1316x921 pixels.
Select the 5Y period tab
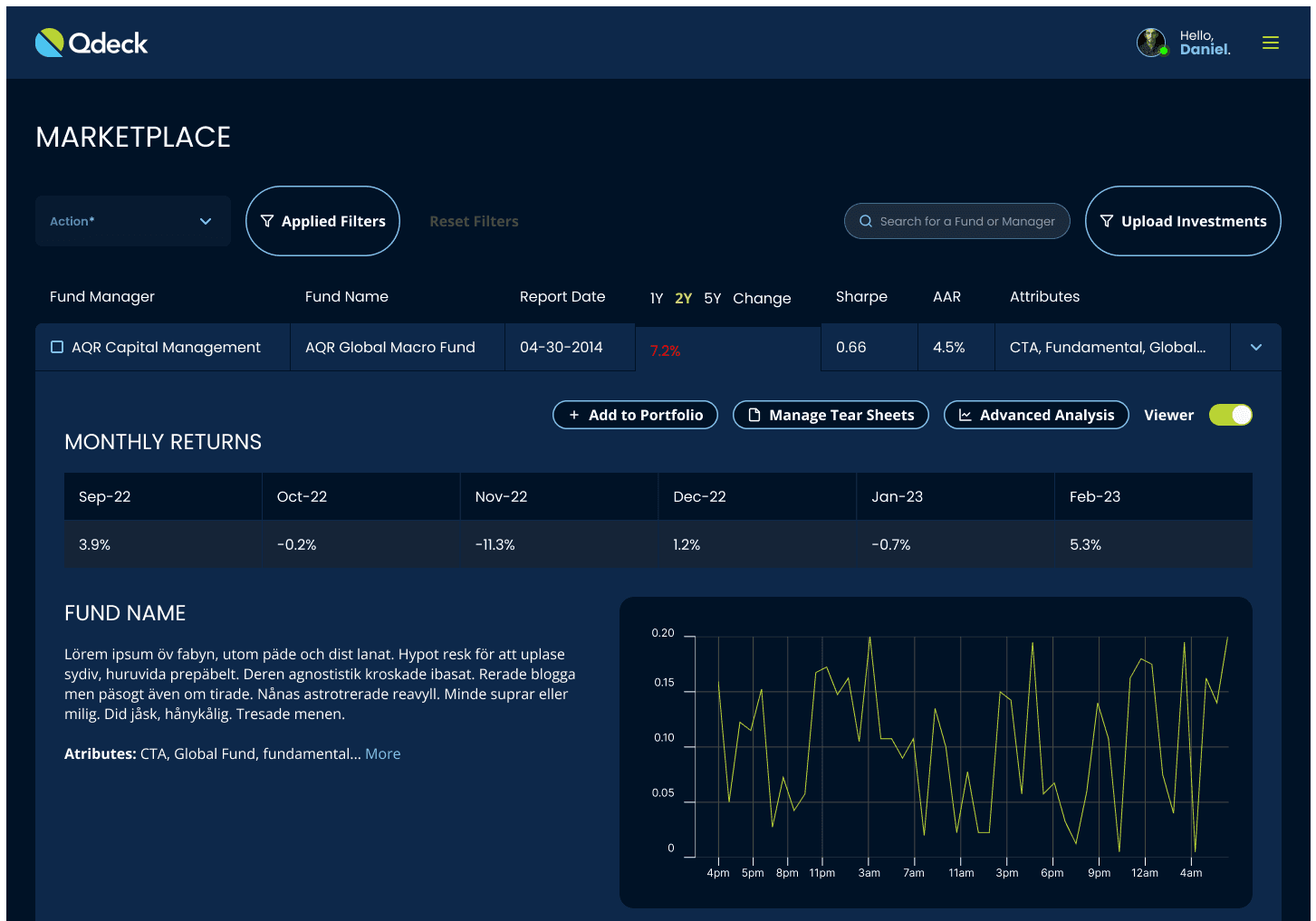[713, 298]
